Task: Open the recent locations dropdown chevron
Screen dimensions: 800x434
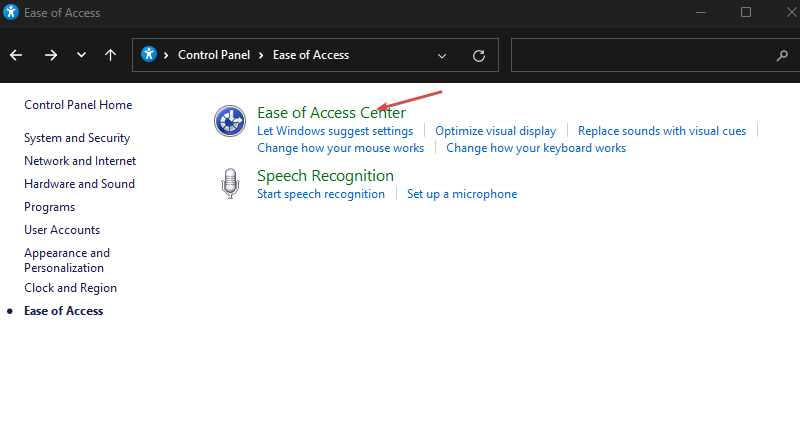Action: pyautogui.click(x=81, y=55)
